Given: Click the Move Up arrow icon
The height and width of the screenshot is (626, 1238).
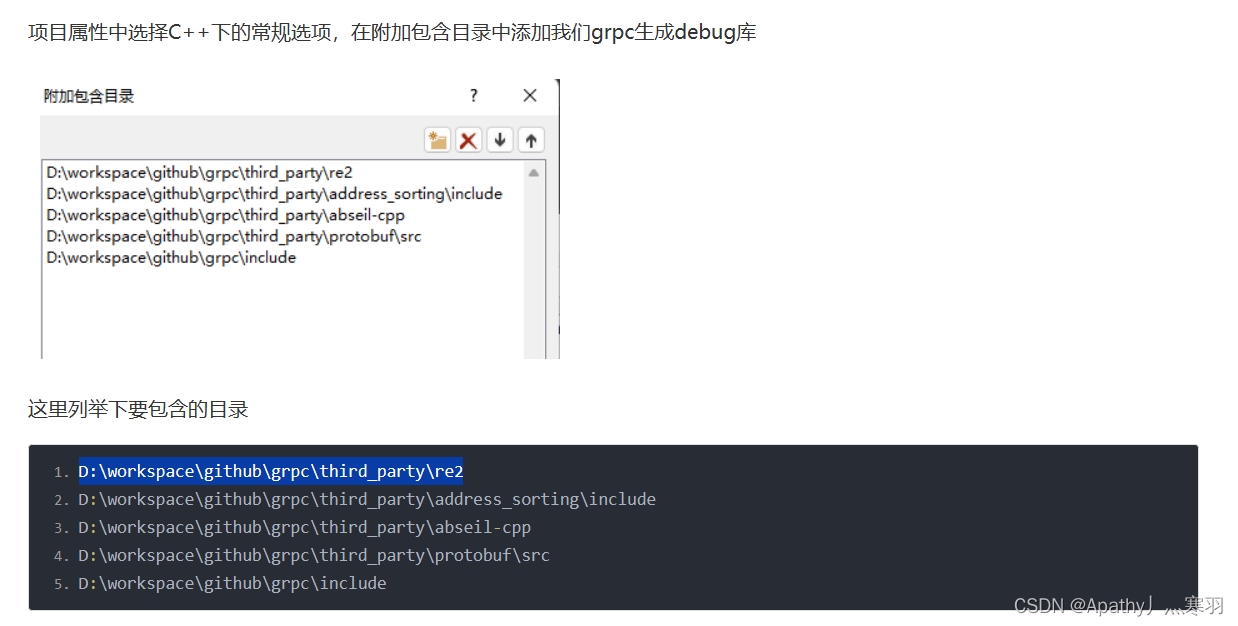Looking at the screenshot, I should click(531, 139).
